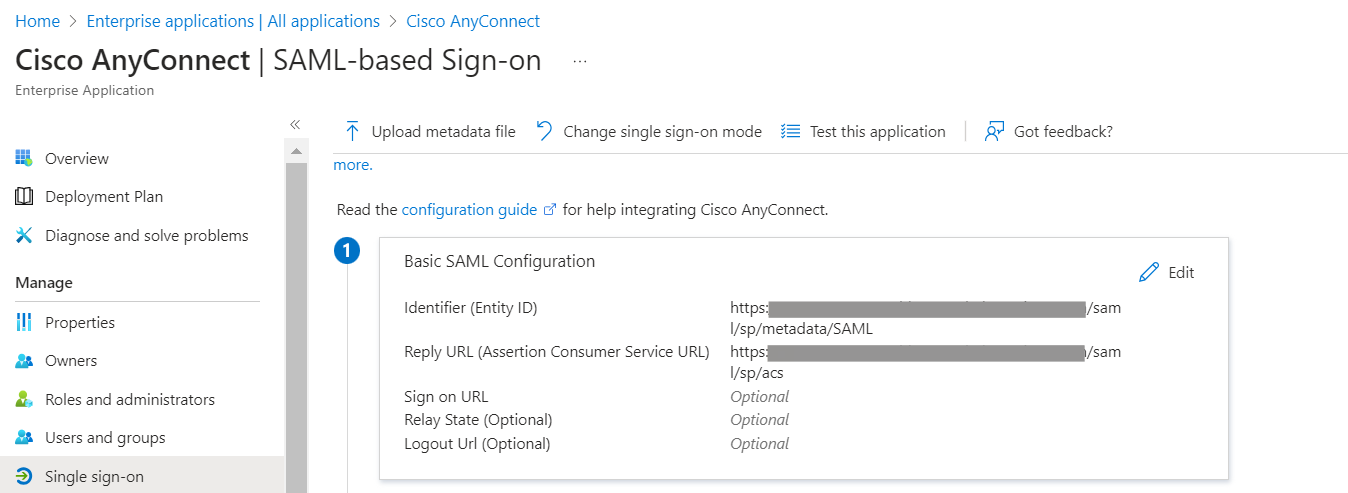Click Got feedback? button

(1049, 131)
